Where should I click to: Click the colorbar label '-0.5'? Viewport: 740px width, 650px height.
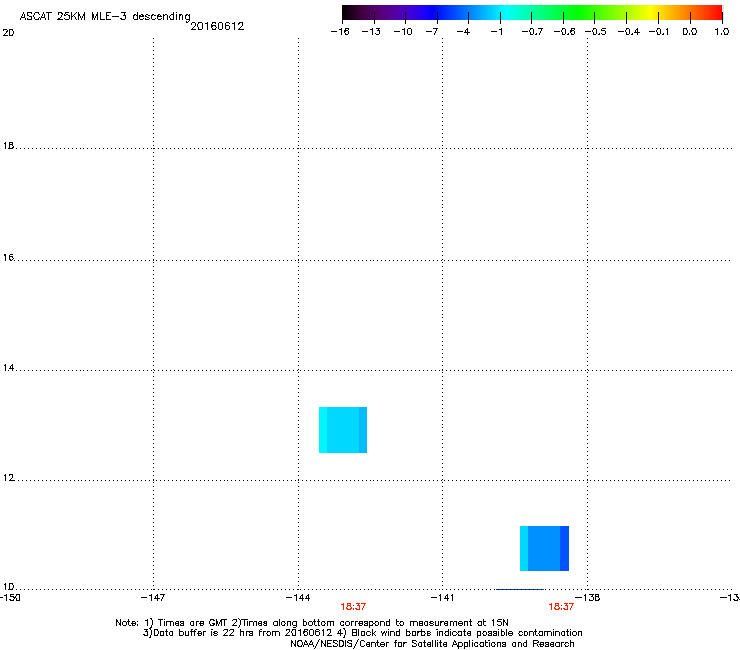tap(596, 32)
